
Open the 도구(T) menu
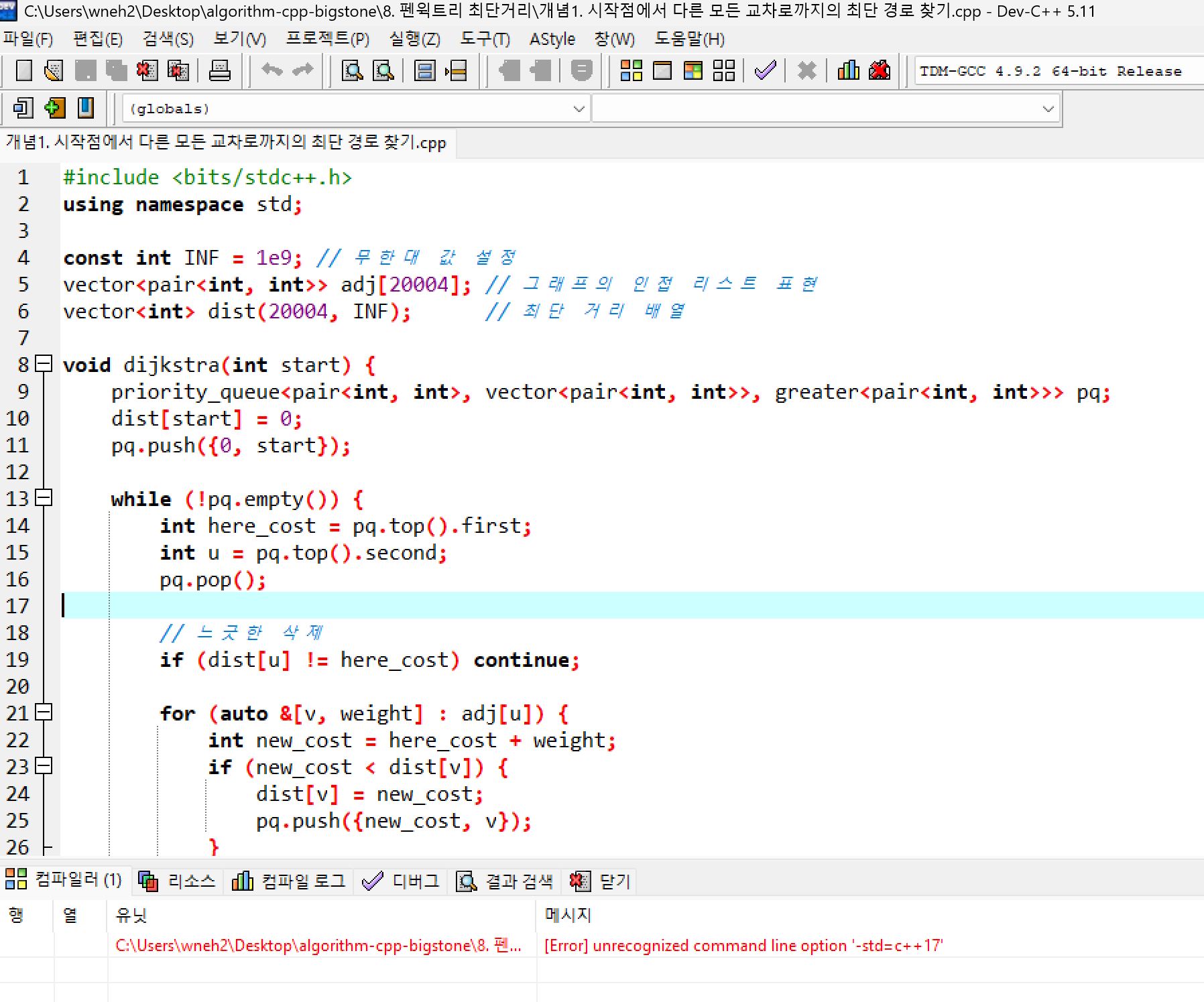[485, 39]
